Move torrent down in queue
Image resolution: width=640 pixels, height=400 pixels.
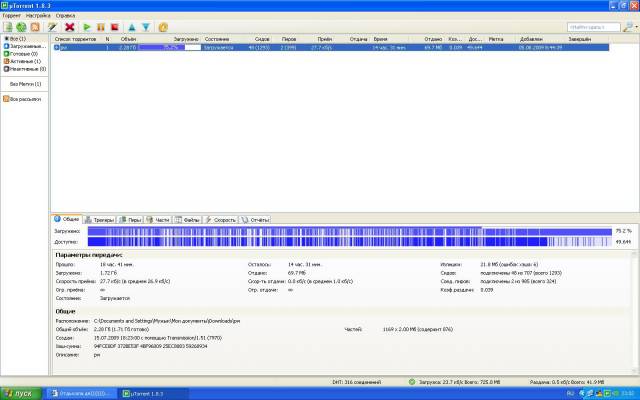(146, 27)
